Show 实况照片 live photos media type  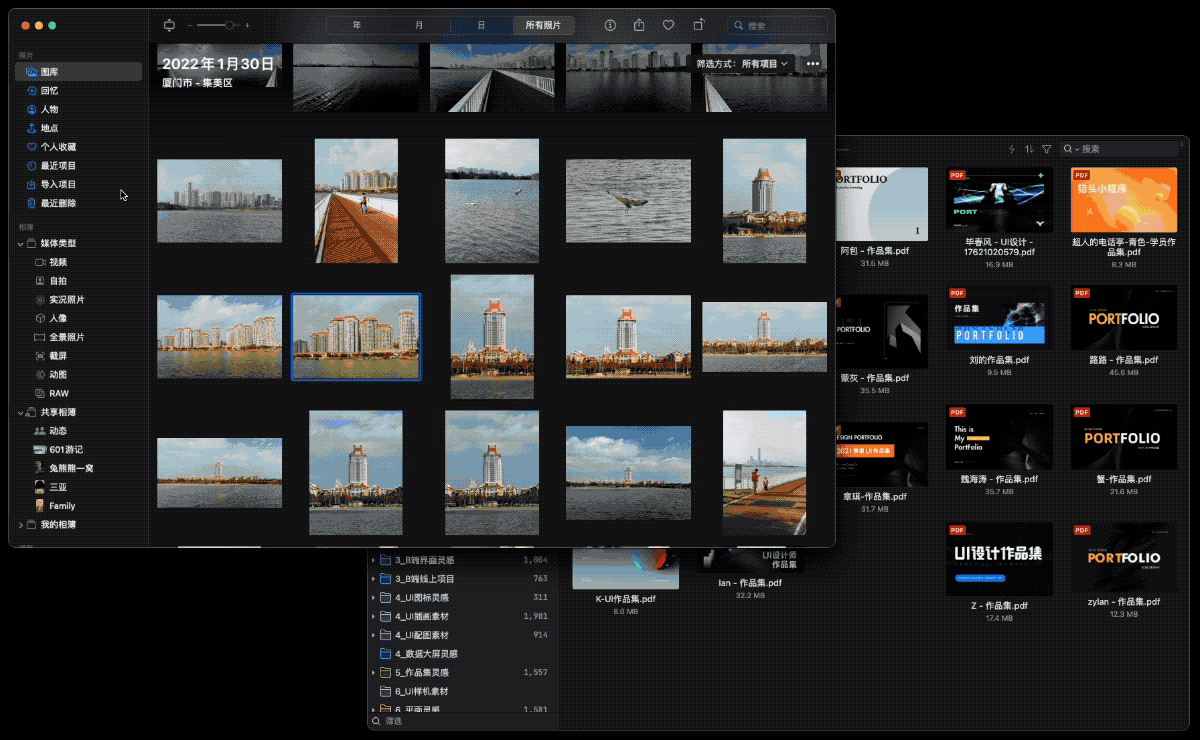coord(78,300)
